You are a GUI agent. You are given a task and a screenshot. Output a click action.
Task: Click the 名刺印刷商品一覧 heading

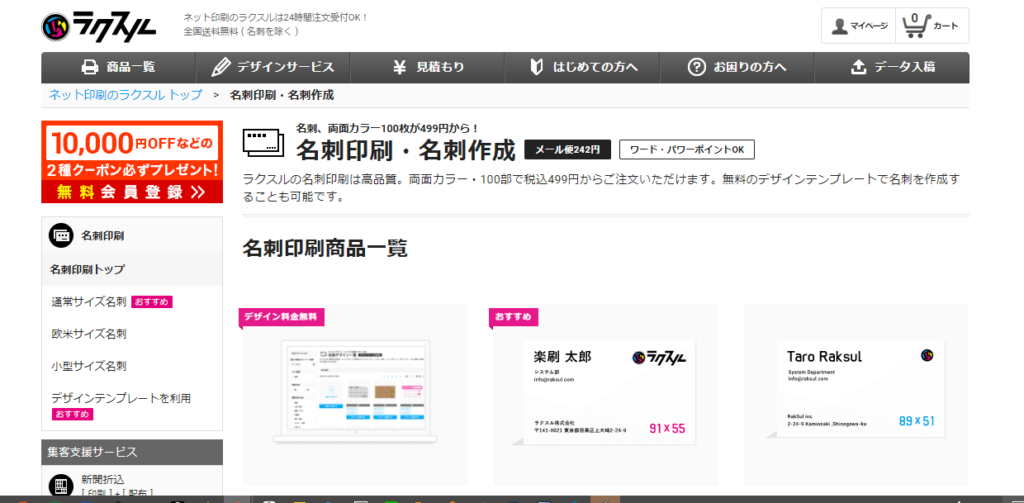325,248
